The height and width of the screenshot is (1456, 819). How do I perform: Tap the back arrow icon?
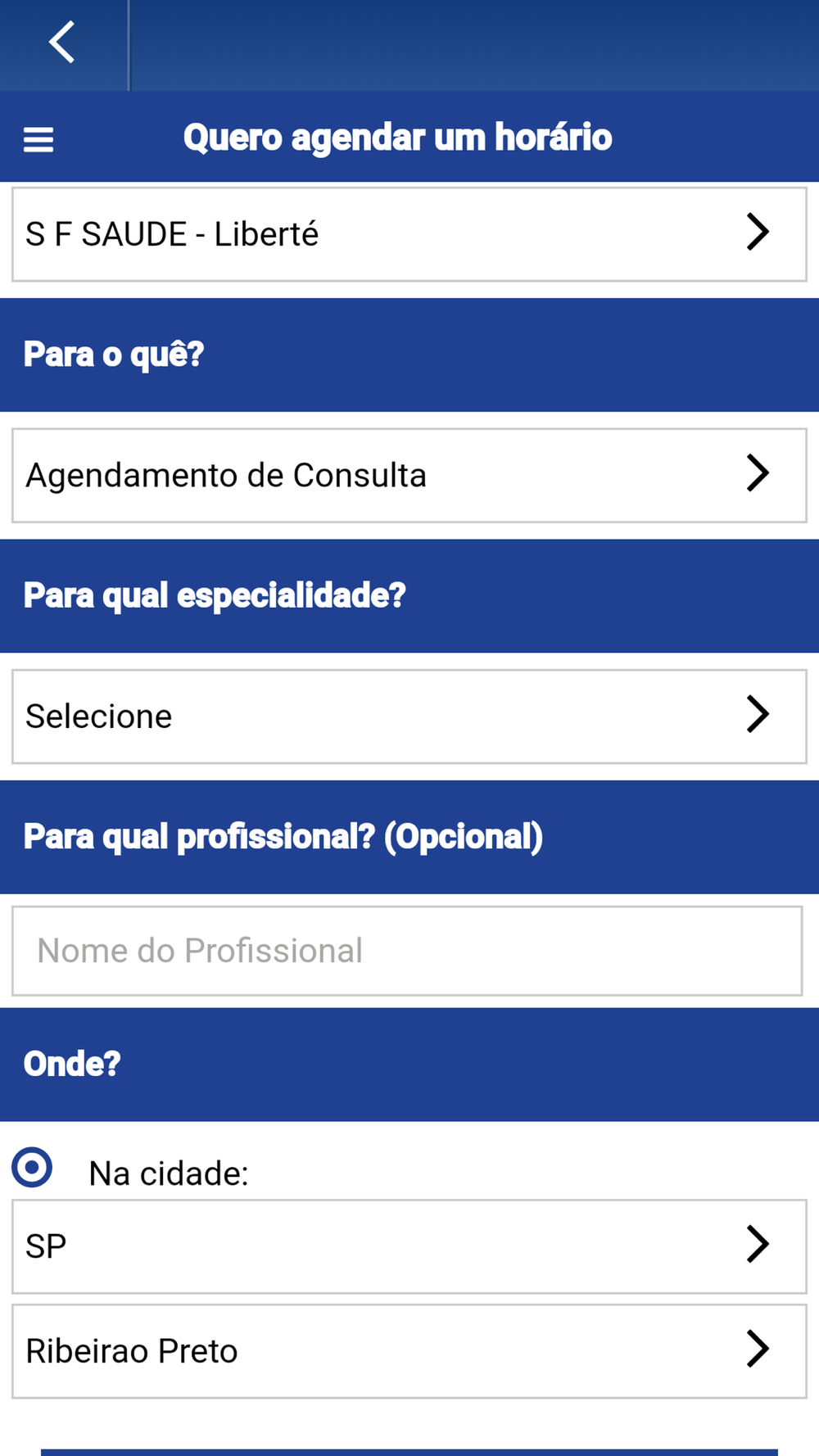[62, 43]
